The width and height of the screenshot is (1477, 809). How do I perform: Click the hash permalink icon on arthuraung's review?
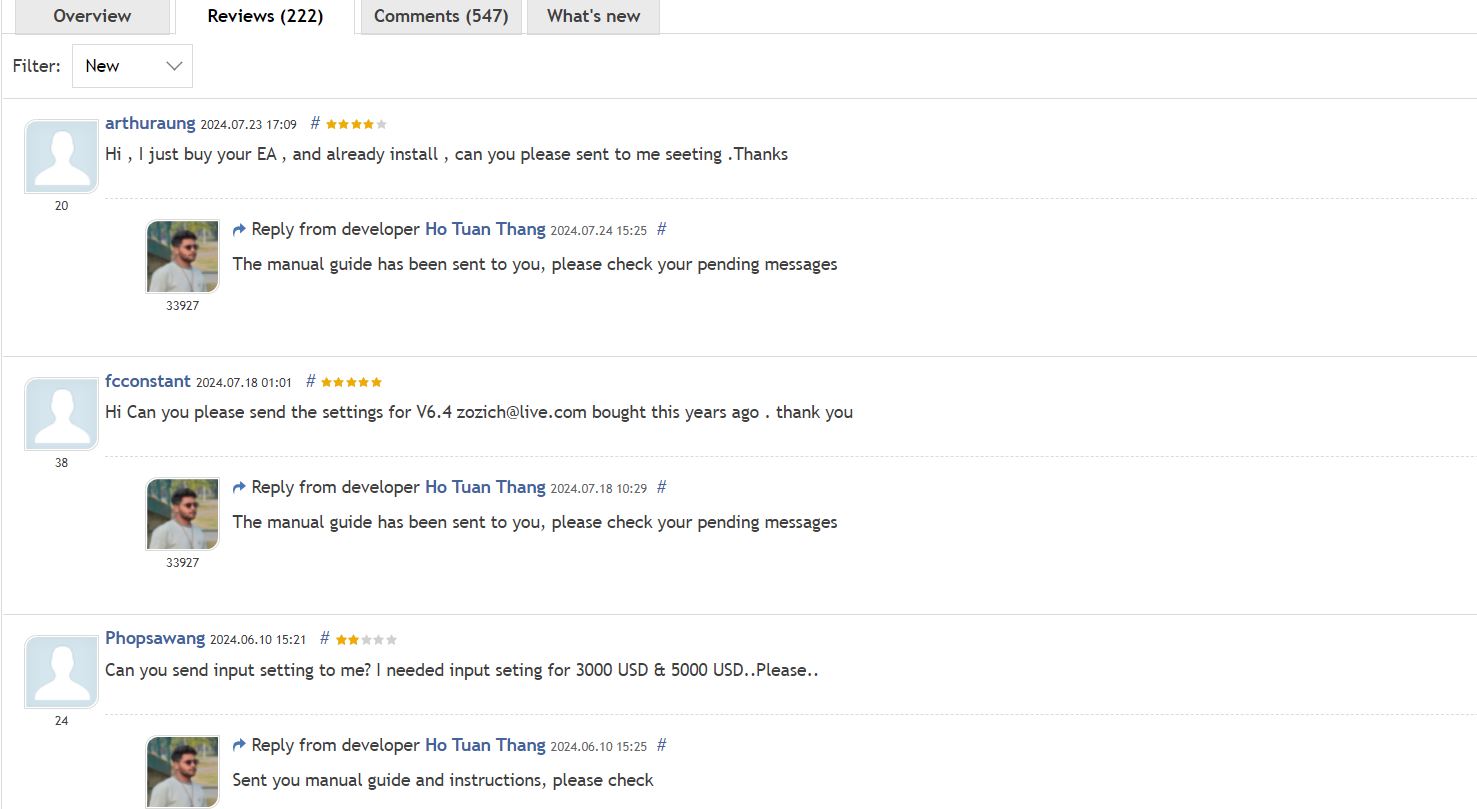(x=315, y=122)
